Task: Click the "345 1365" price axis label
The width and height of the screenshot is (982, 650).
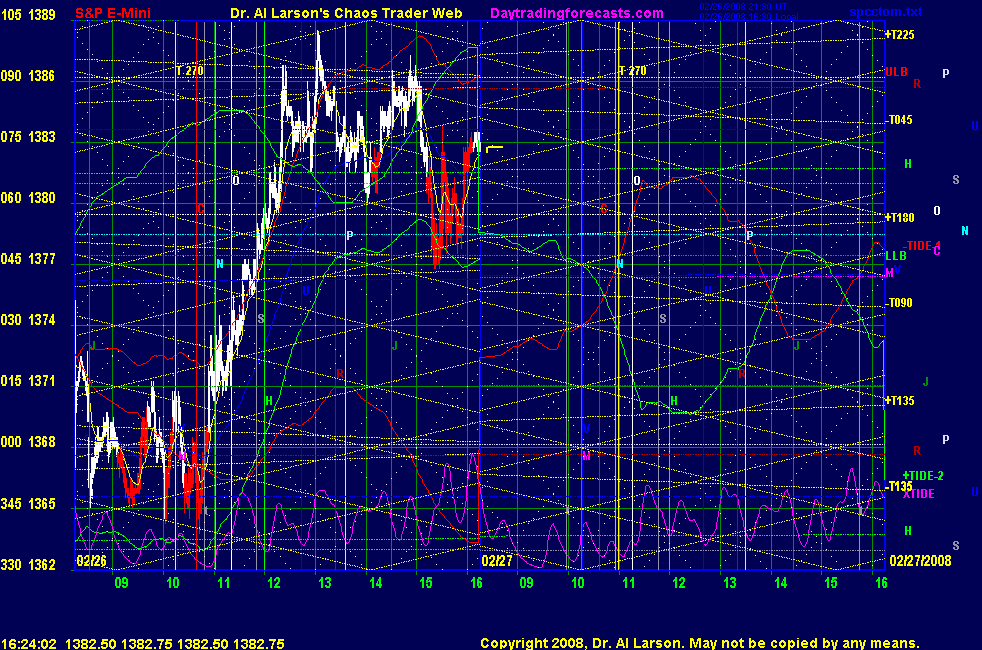Action: tap(28, 503)
